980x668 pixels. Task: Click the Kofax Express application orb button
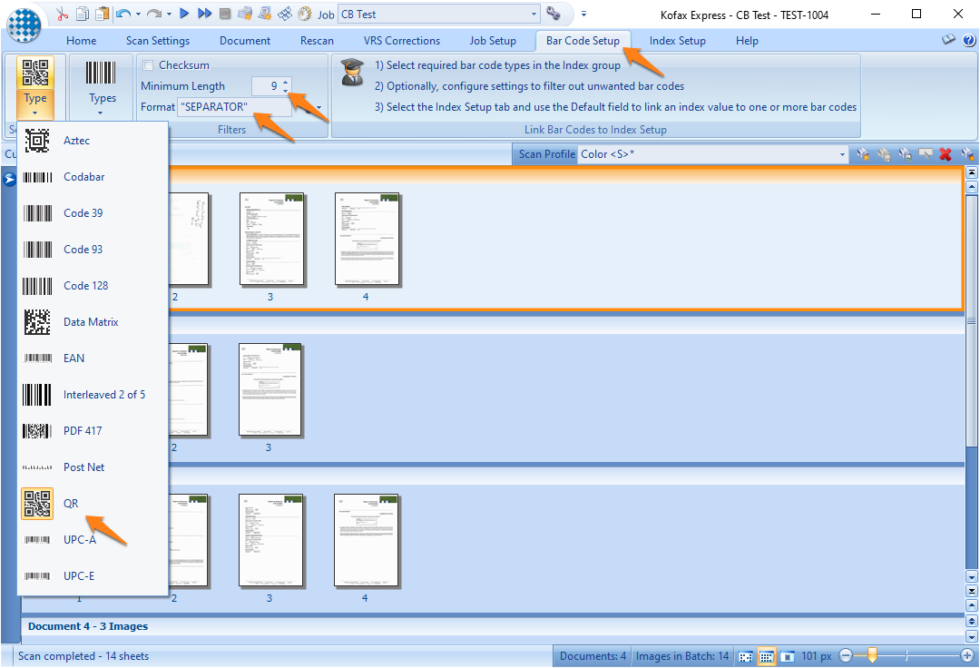(x=24, y=23)
